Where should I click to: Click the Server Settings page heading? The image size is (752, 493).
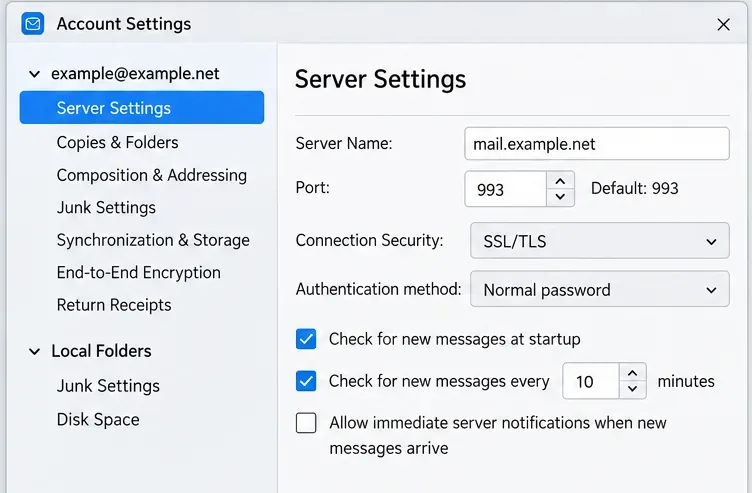point(380,79)
